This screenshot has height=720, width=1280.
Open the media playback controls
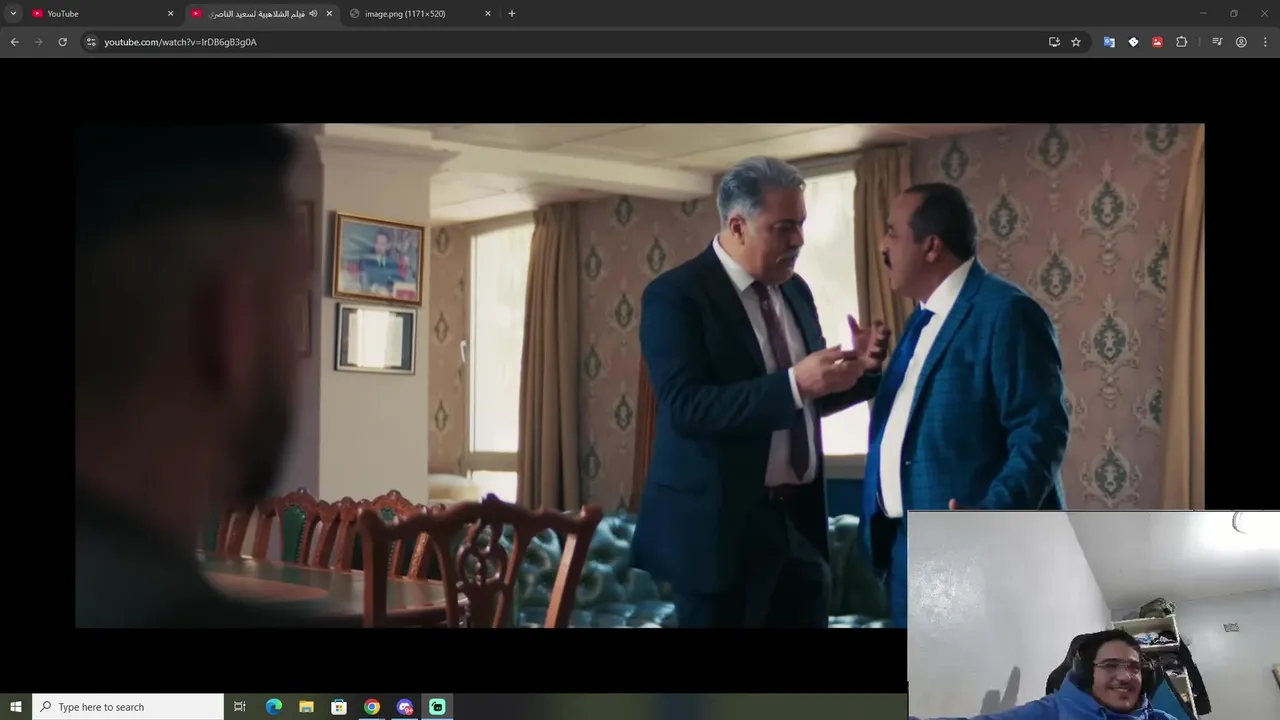coord(1217,42)
